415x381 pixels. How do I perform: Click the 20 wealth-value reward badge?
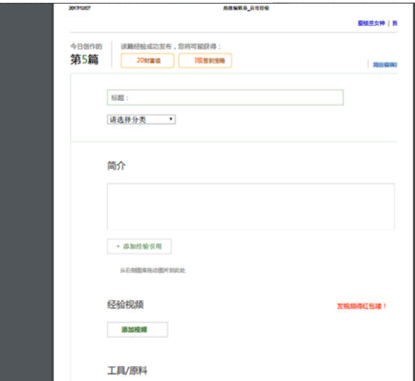[147, 61]
